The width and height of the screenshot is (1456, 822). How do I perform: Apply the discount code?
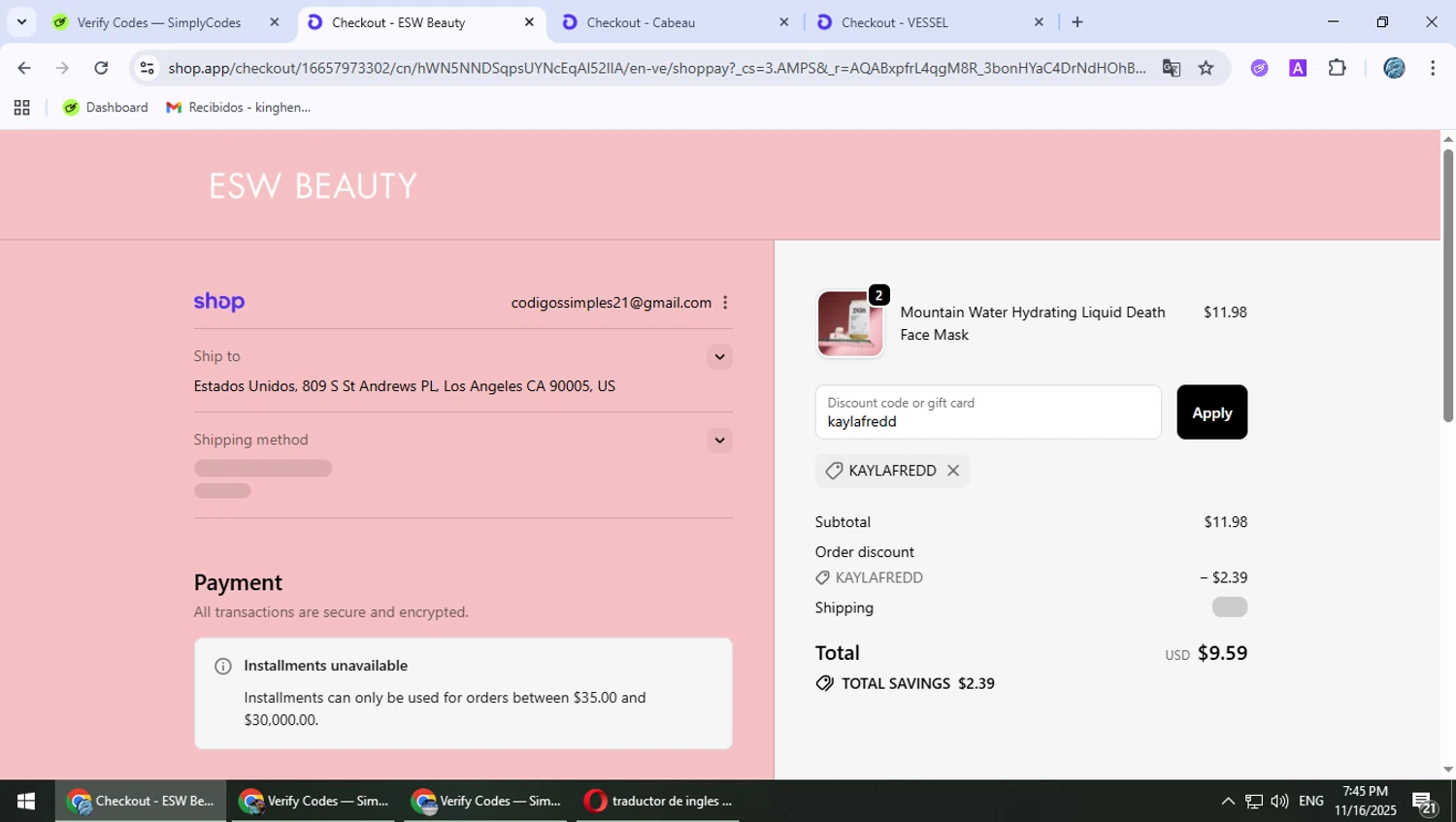tap(1211, 412)
